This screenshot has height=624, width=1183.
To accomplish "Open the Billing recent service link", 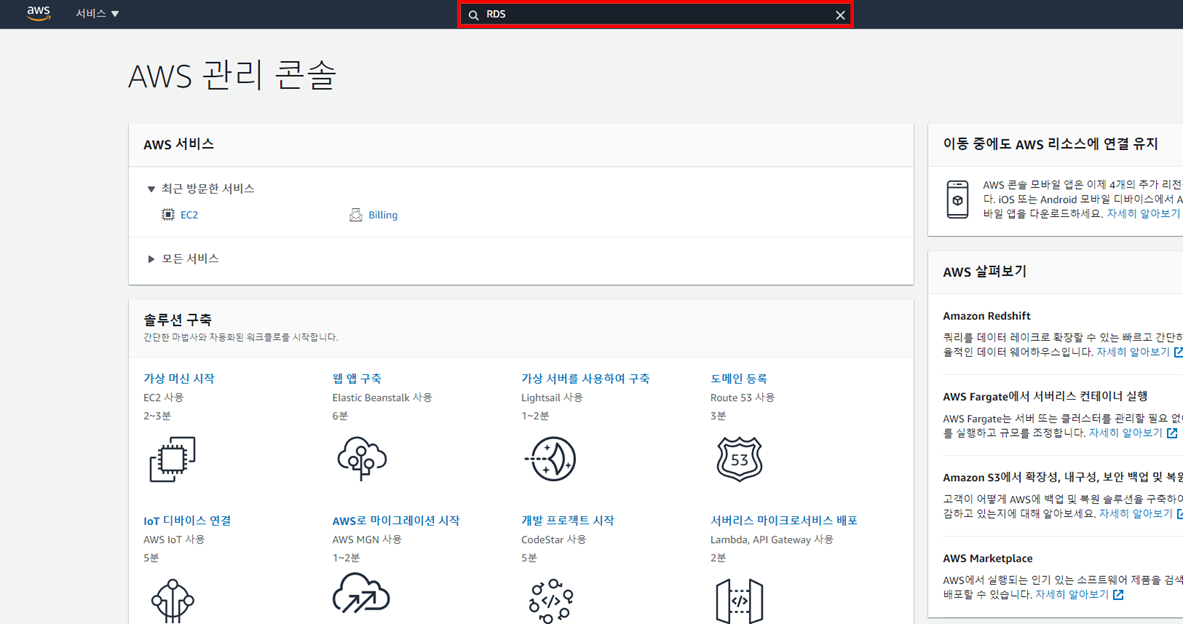I will (x=383, y=215).
